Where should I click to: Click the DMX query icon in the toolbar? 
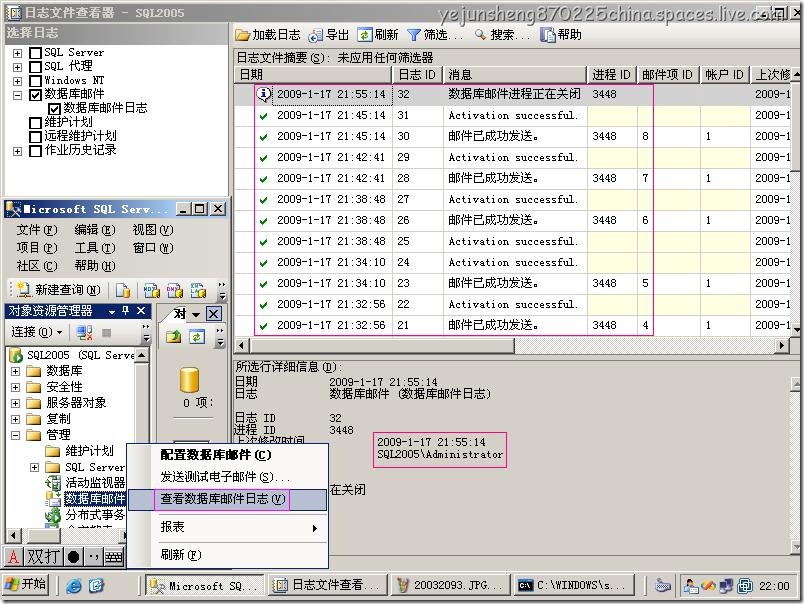point(174,290)
